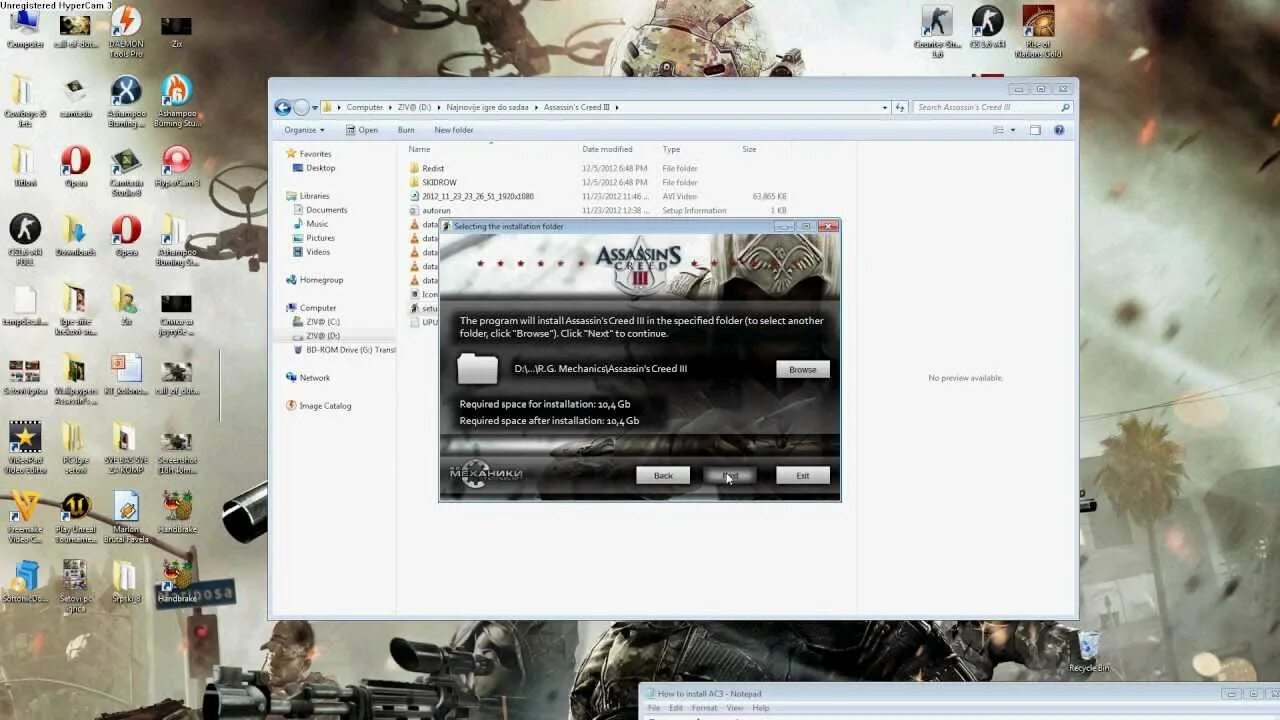Open the Music library
This screenshot has height=720, width=1280.
click(317, 224)
